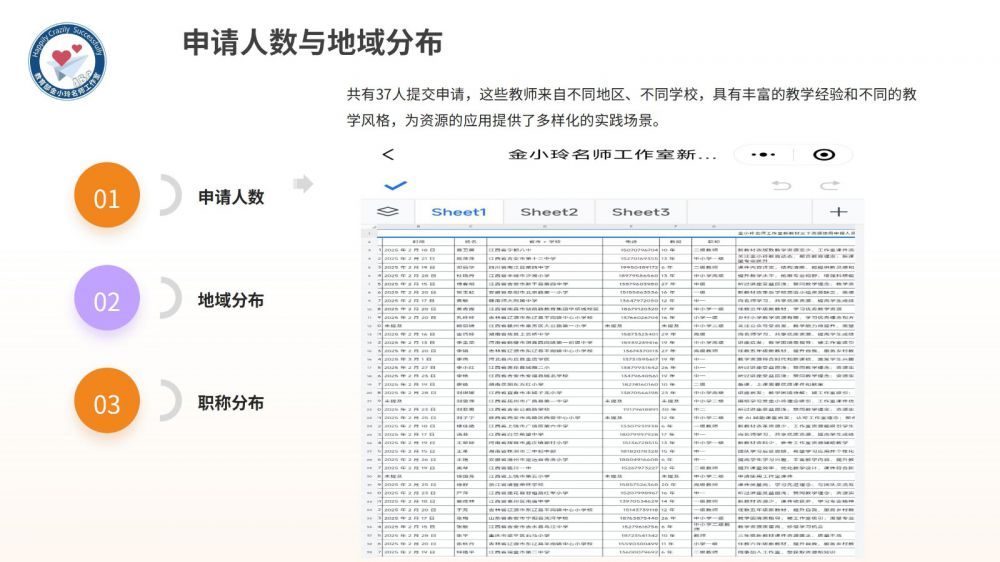Select the 地域分布 label

[x=231, y=300]
